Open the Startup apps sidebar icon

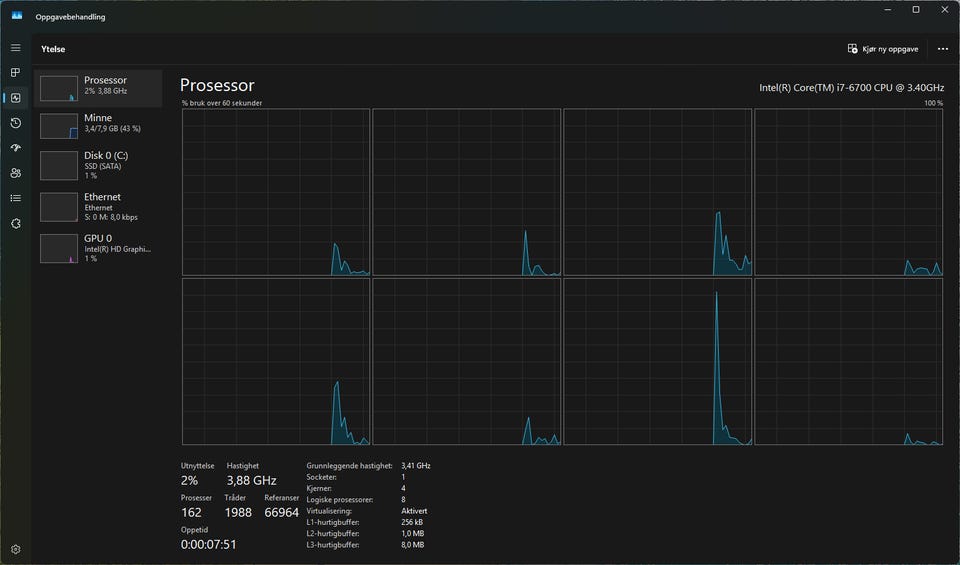pos(15,148)
